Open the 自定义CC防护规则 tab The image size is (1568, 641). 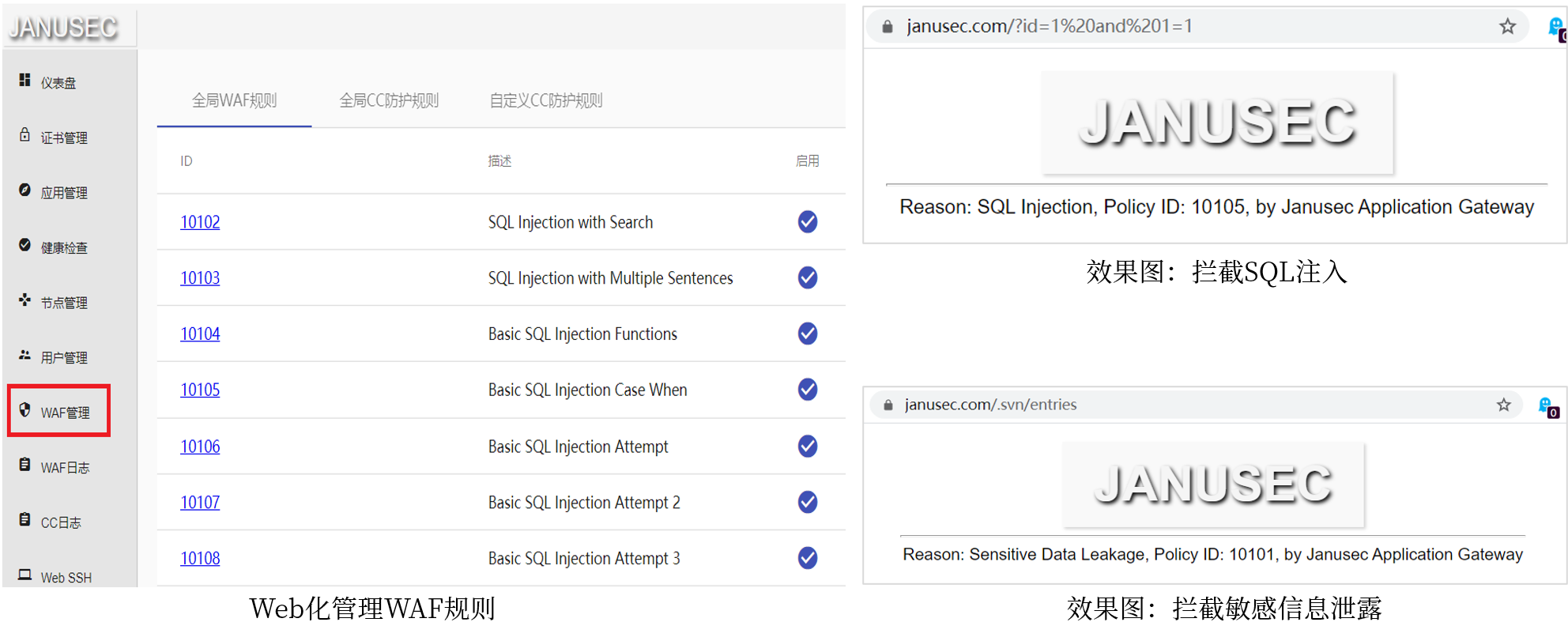(546, 100)
